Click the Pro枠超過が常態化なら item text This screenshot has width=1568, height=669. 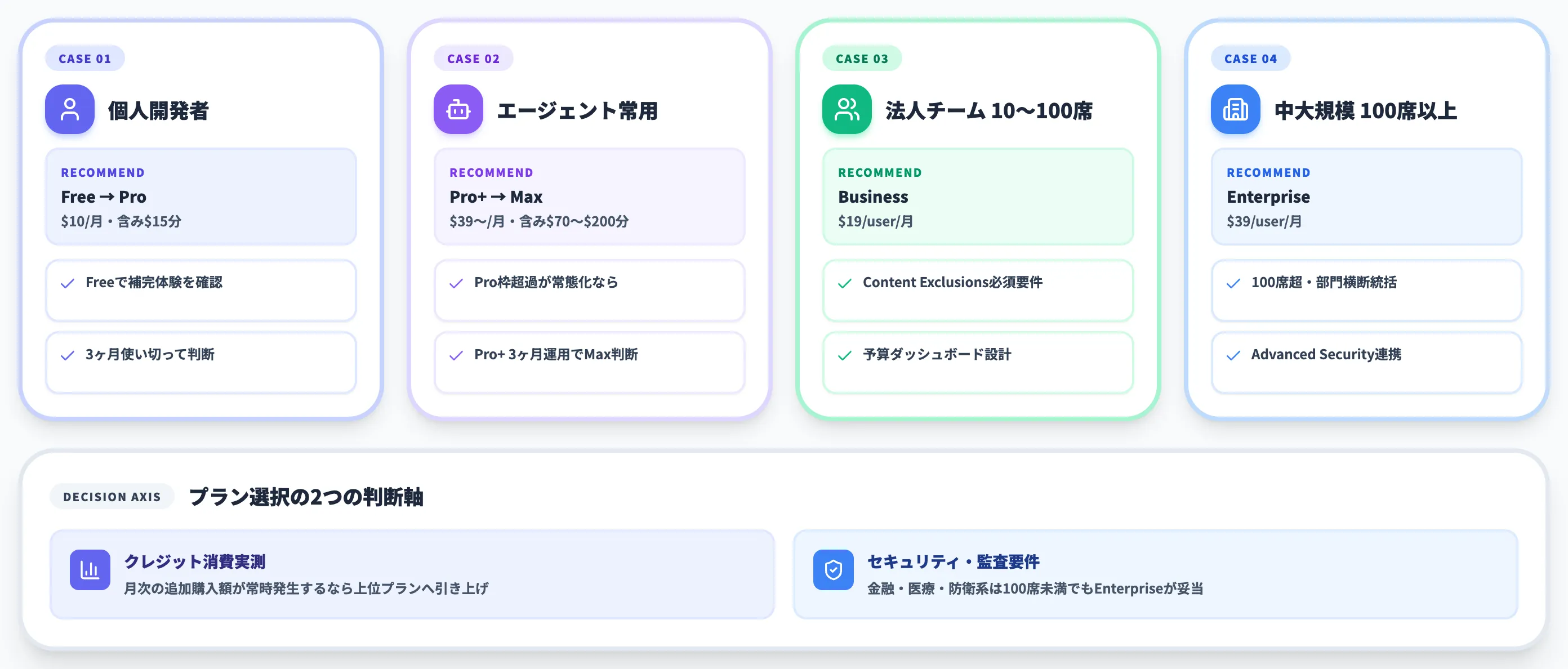point(546,283)
